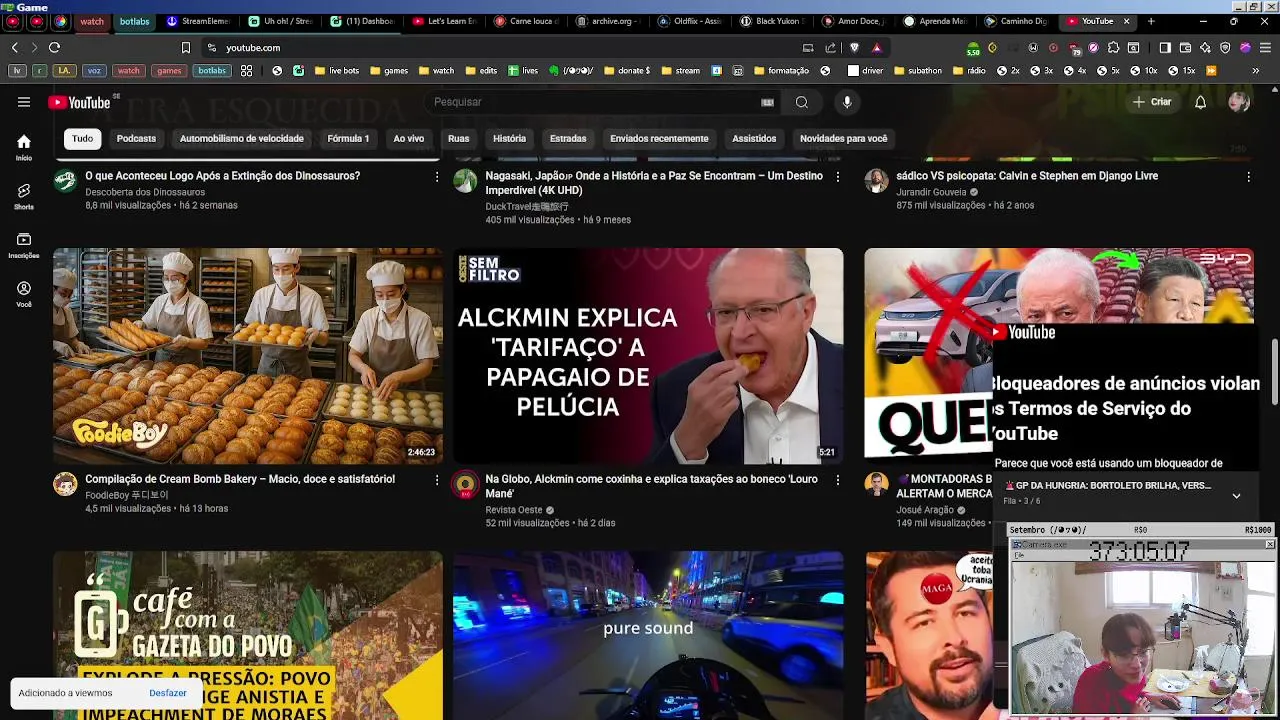Open the 'botlabs' bookmark button

(212, 71)
